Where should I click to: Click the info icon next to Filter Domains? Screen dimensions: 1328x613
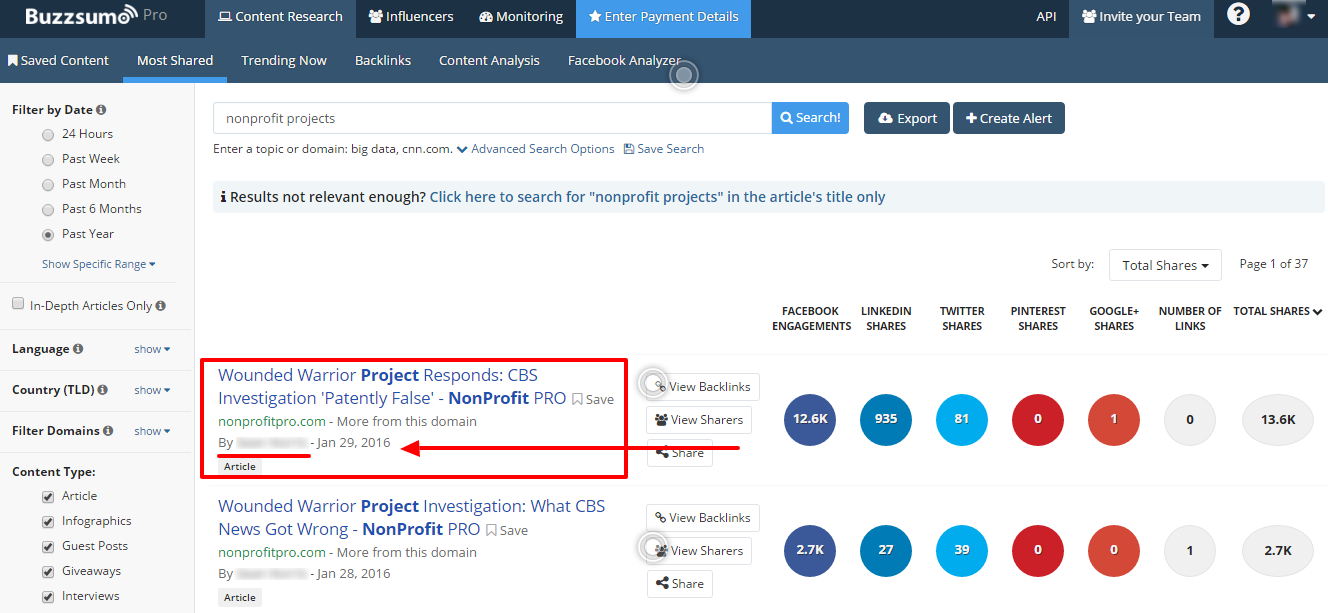(108, 431)
